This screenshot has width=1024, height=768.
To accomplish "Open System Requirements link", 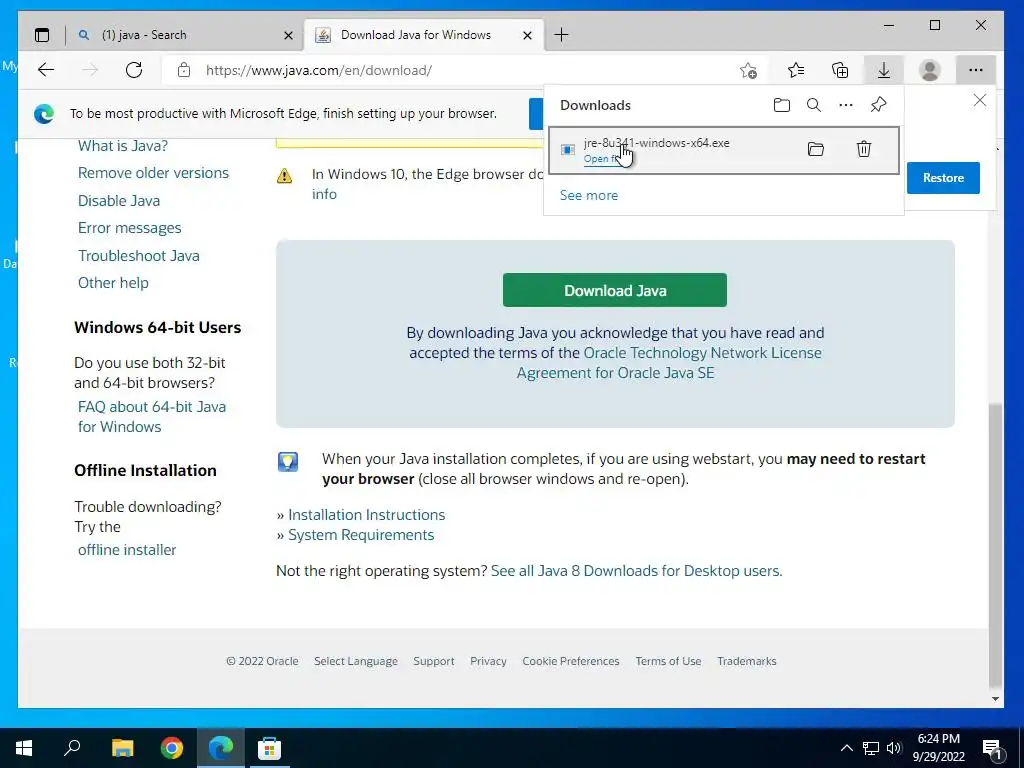I will tap(360, 535).
